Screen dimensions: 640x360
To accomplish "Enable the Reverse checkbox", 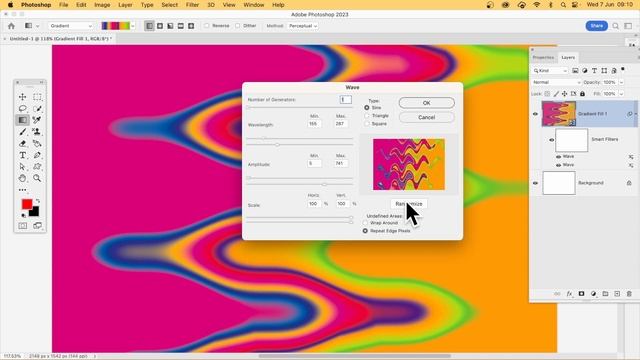I will click(x=207, y=26).
